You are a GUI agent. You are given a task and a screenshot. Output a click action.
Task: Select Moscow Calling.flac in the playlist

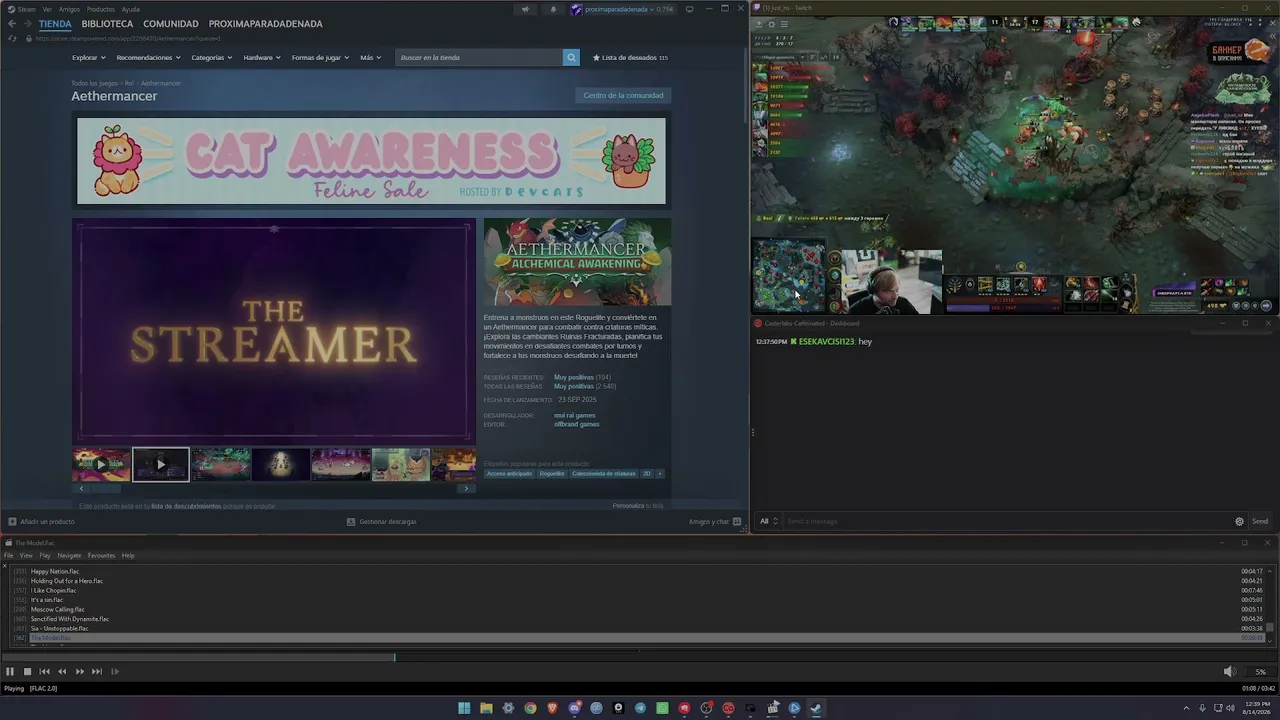click(x=58, y=609)
